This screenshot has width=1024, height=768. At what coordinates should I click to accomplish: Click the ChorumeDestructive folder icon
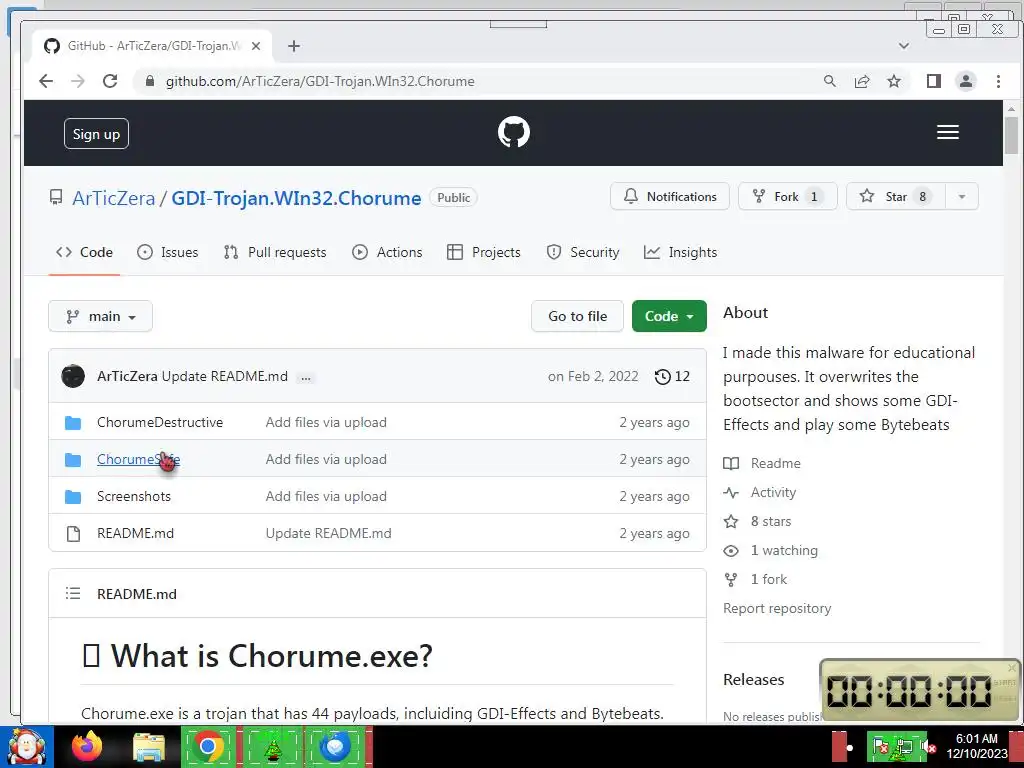pos(73,423)
